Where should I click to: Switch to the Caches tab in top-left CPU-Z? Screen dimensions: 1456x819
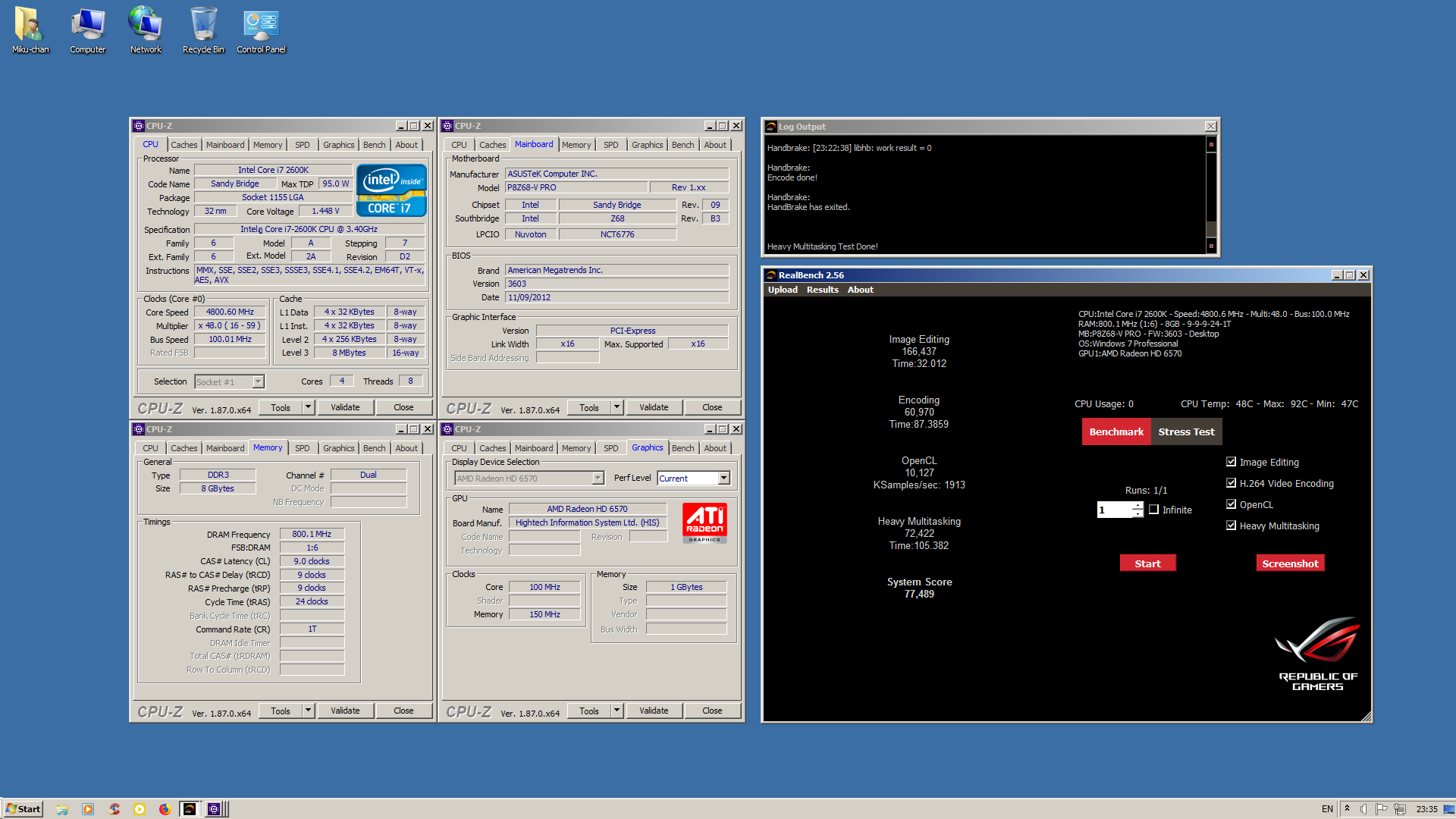coord(184,145)
